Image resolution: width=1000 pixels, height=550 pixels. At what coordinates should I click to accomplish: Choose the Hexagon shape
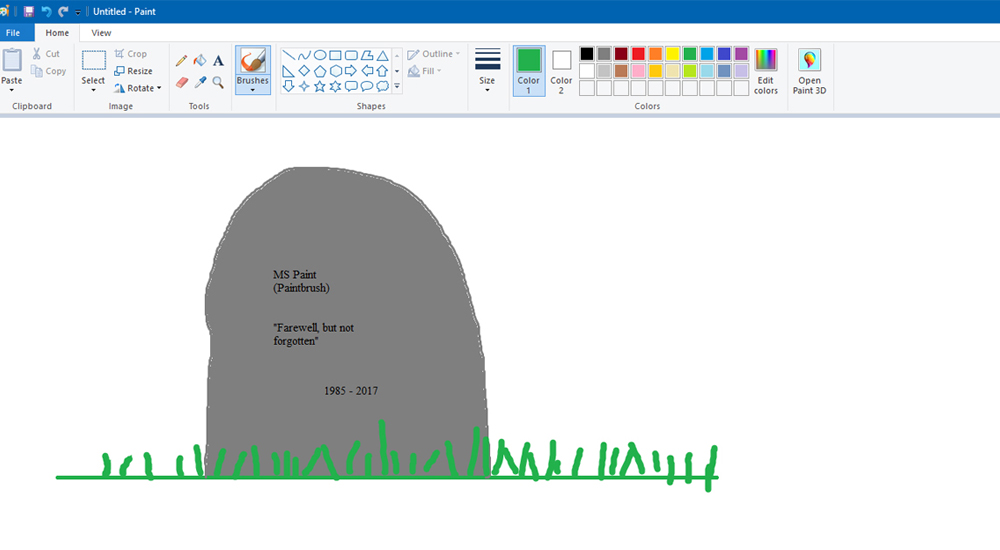(x=335, y=71)
